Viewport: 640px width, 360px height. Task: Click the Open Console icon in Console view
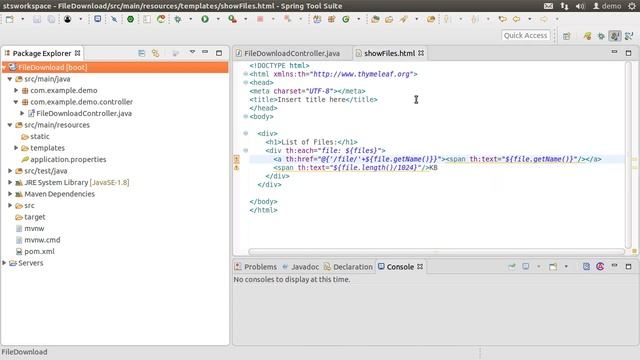tap(553, 267)
